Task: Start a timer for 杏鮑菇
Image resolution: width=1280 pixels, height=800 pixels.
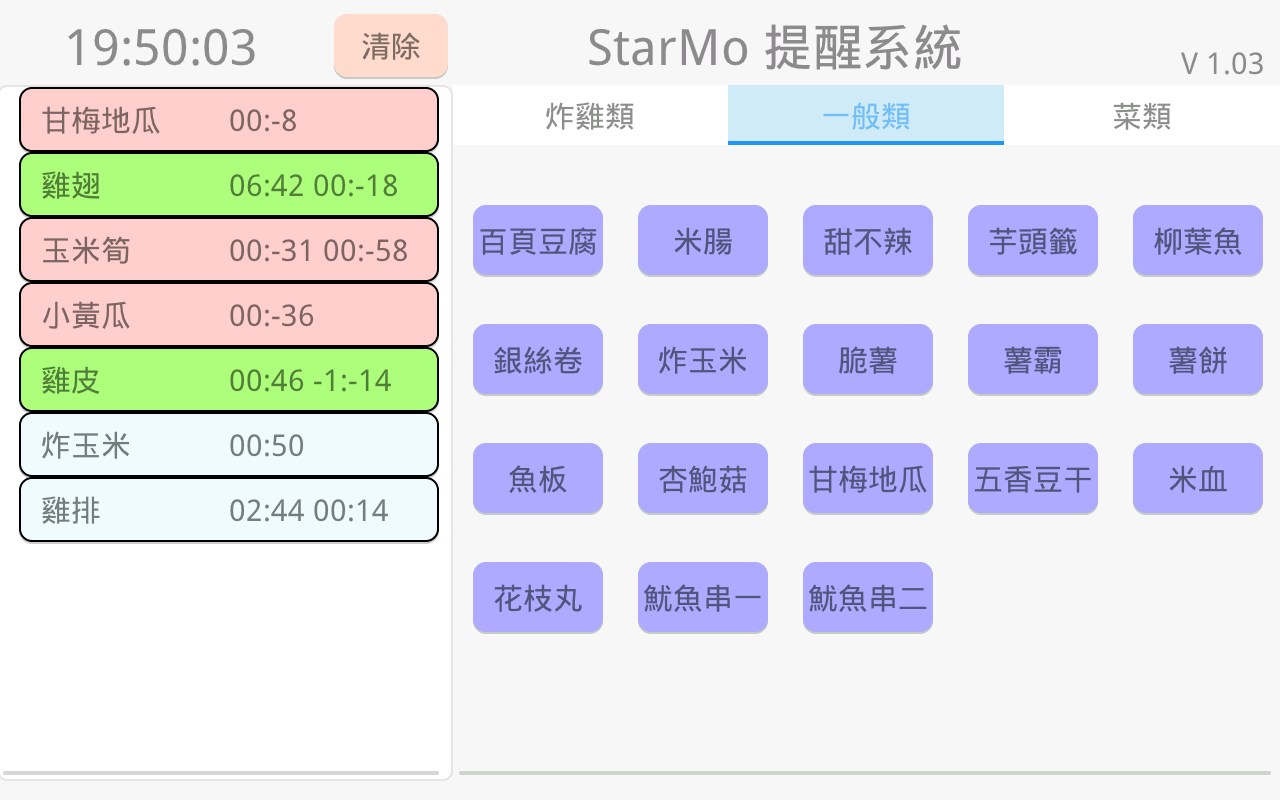Action: pos(703,478)
